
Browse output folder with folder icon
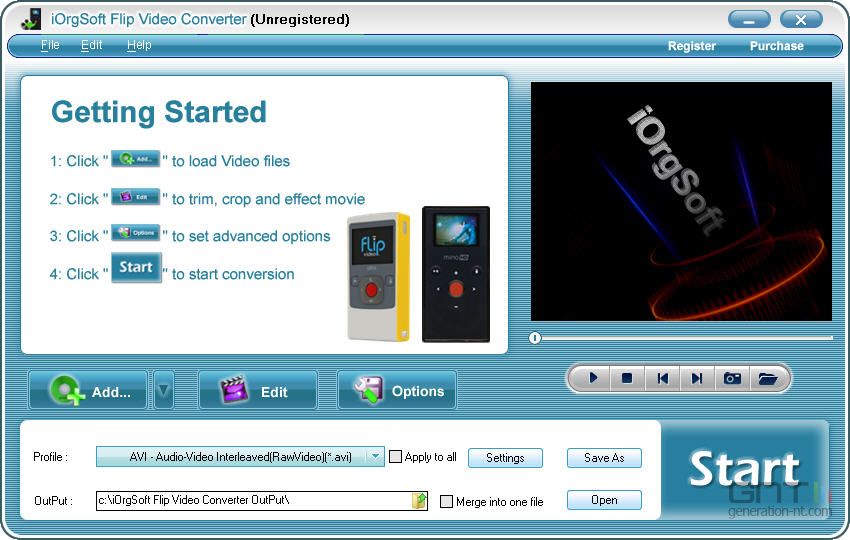tap(419, 500)
